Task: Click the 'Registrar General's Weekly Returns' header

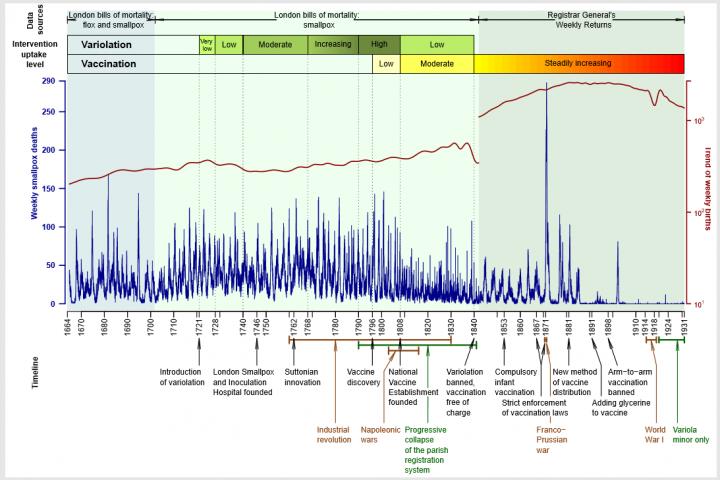Action: click(581, 21)
